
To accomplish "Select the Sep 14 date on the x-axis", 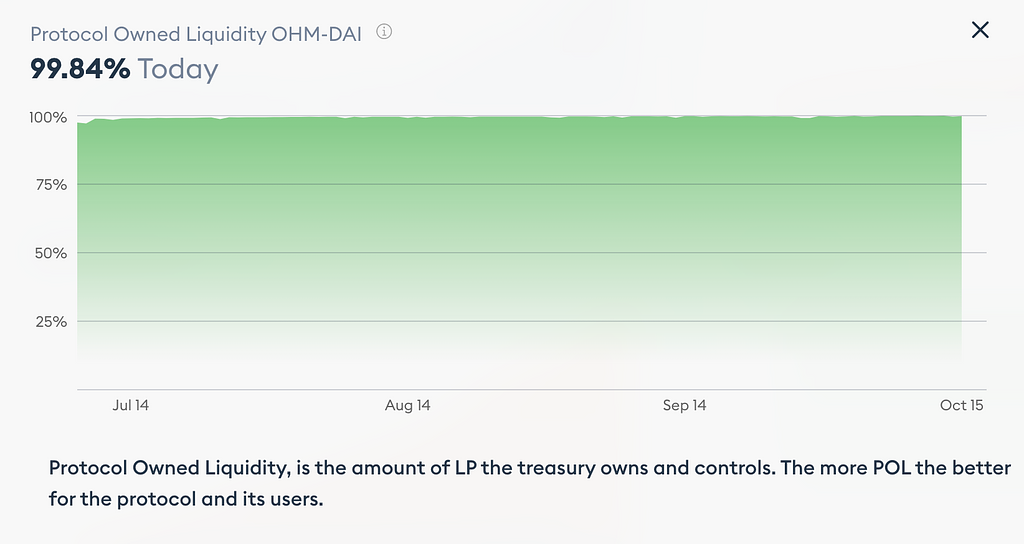I will [684, 405].
